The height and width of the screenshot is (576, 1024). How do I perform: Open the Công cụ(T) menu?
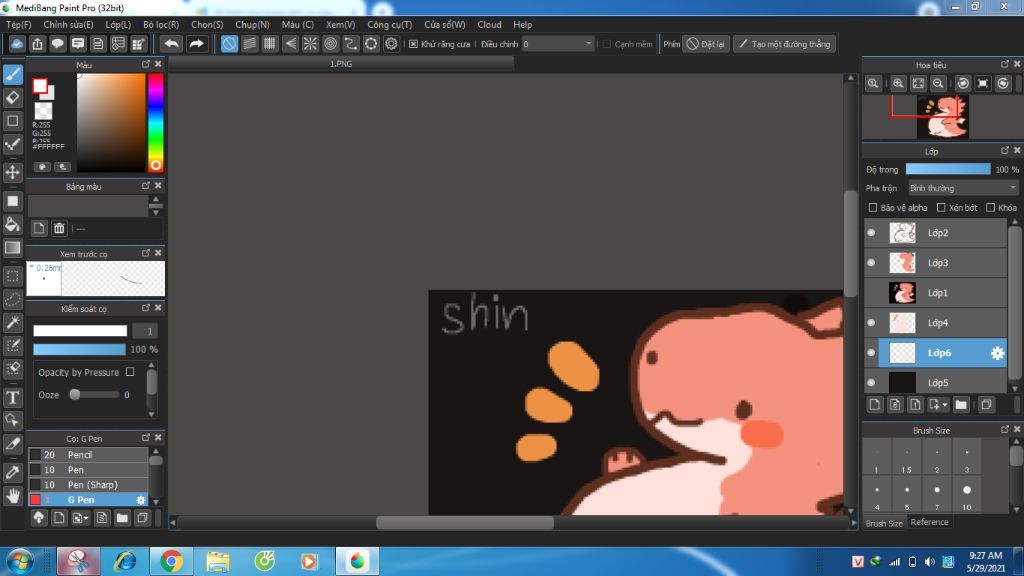[x=389, y=24]
